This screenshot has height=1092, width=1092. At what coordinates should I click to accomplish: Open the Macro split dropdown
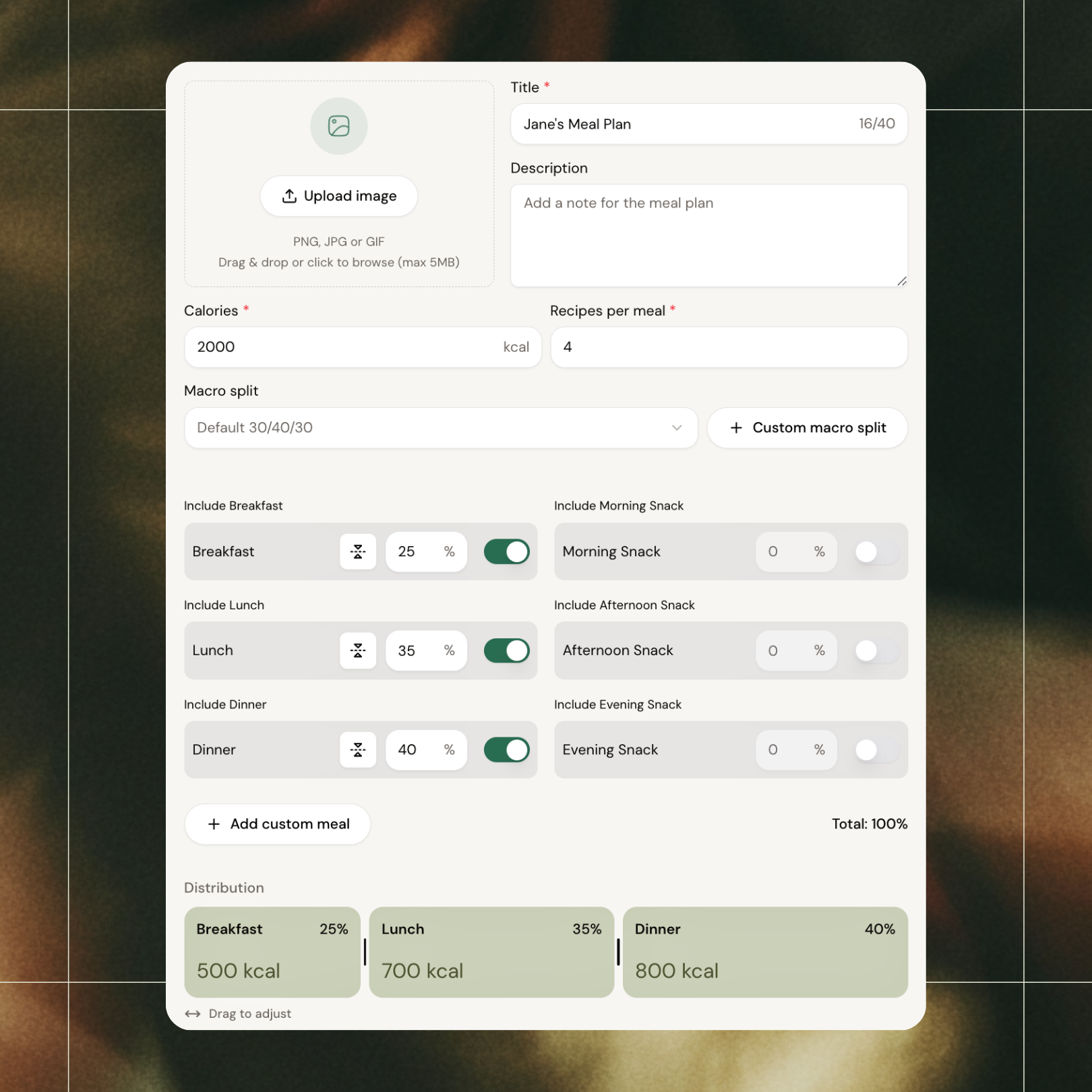pos(440,427)
